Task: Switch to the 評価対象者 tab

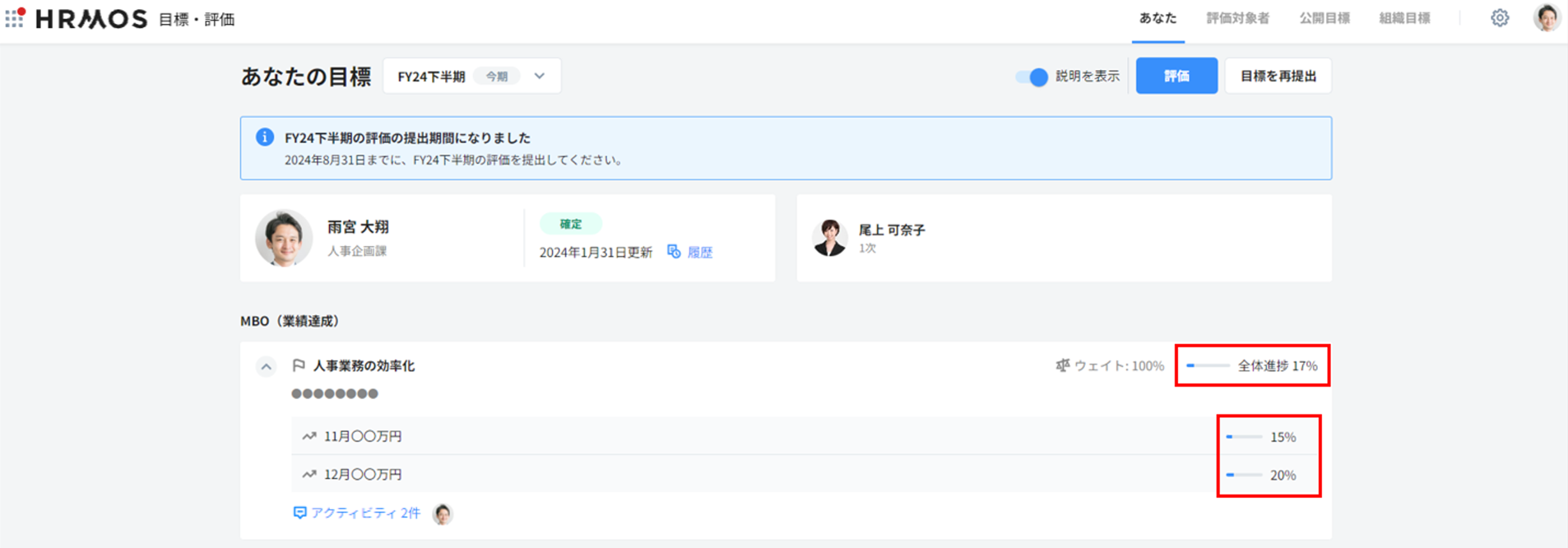Action: point(1237,18)
